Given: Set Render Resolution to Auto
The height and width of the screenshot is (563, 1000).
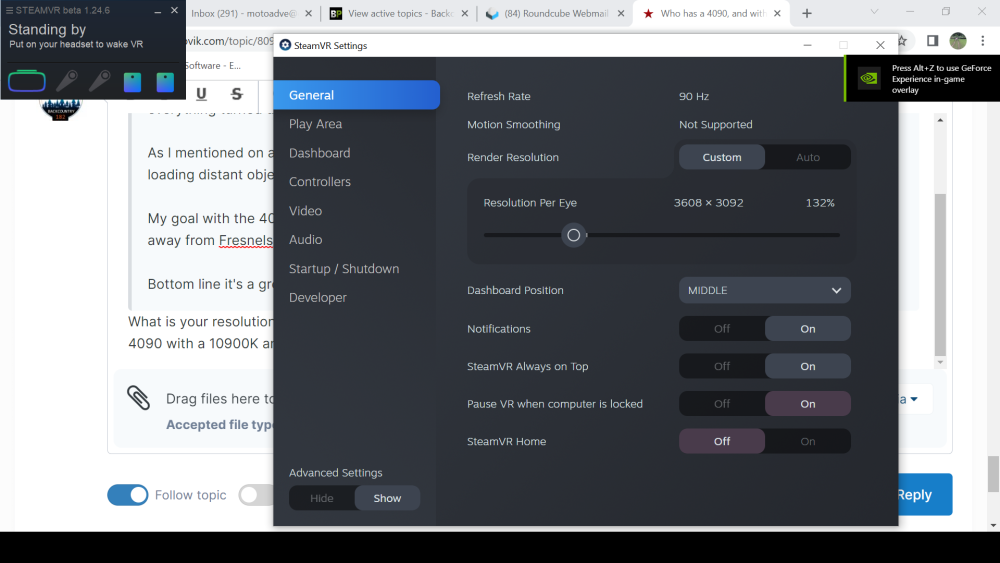Looking at the screenshot, I should pyautogui.click(x=807, y=157).
